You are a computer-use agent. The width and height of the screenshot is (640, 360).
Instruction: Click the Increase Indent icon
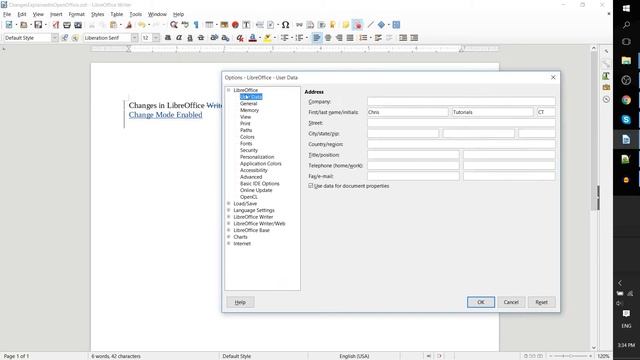click(x=403, y=38)
